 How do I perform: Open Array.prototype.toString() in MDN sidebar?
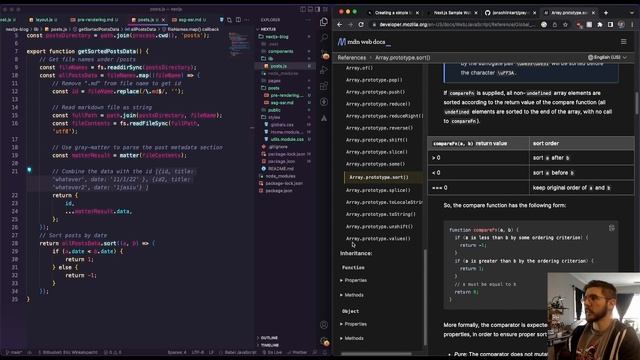pos(380,214)
